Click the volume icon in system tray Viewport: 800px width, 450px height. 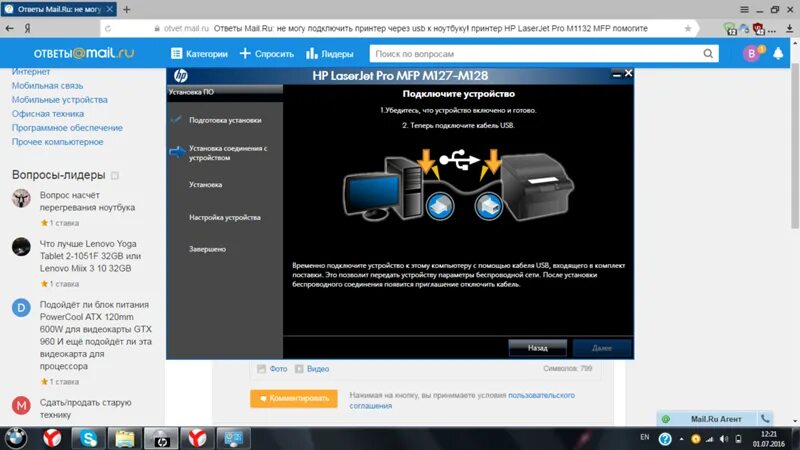pos(724,439)
